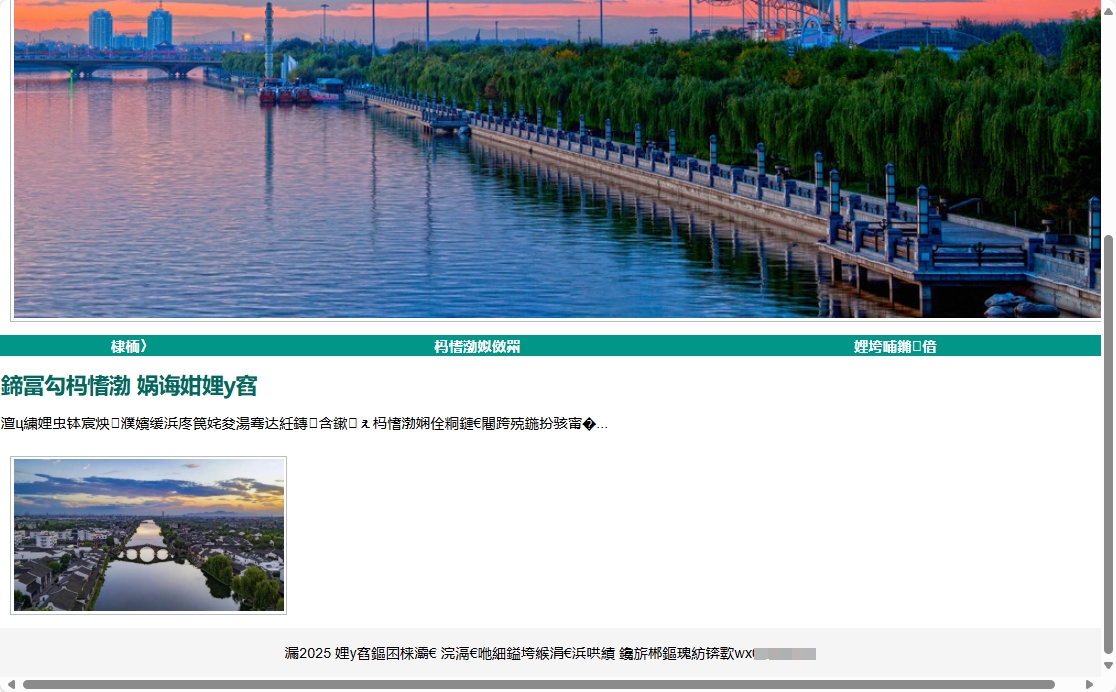Click the horizontal scrollbar thumb
Screen dimensions: 1116x692
538,685
